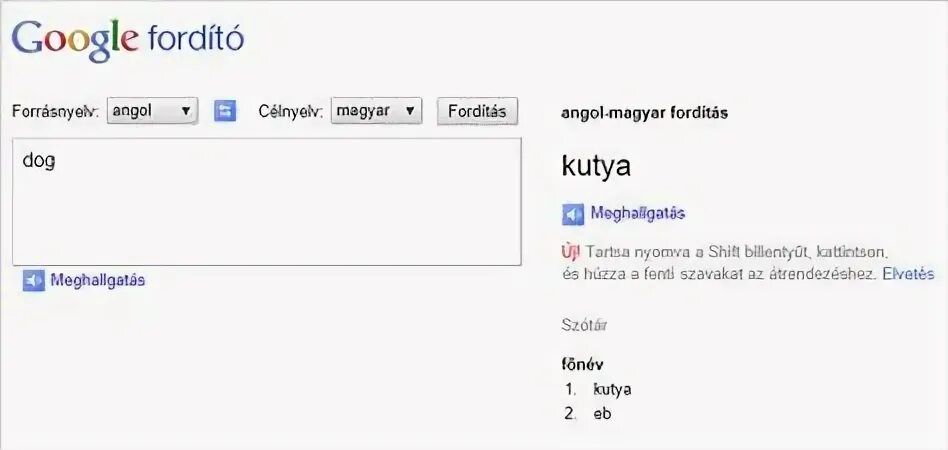Open the Célnyelv dropdown set to magyar
Viewport: 948px width, 450px height.
[377, 111]
